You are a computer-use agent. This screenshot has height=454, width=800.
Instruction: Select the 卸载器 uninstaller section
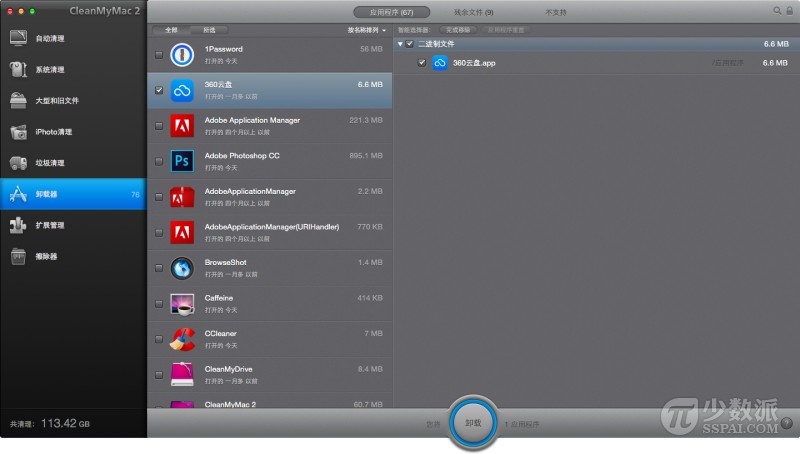click(x=73, y=194)
